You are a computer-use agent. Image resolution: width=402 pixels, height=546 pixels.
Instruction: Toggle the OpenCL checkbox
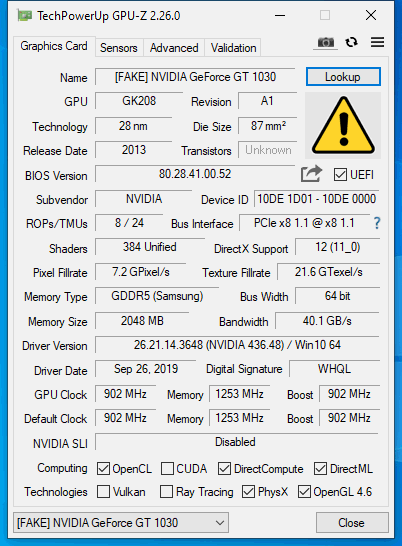click(103, 469)
